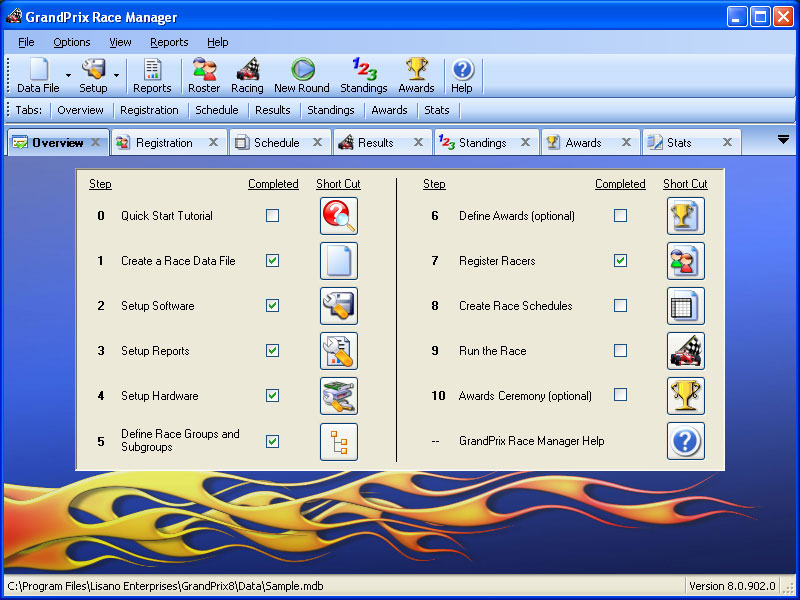Open the Quick Start Tutorial shortcut icon
Screen dimensions: 800x600
pos(339,216)
